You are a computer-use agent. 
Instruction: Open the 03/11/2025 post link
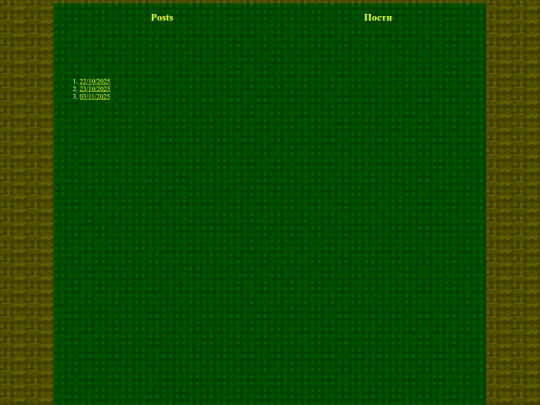pyautogui.click(x=95, y=96)
